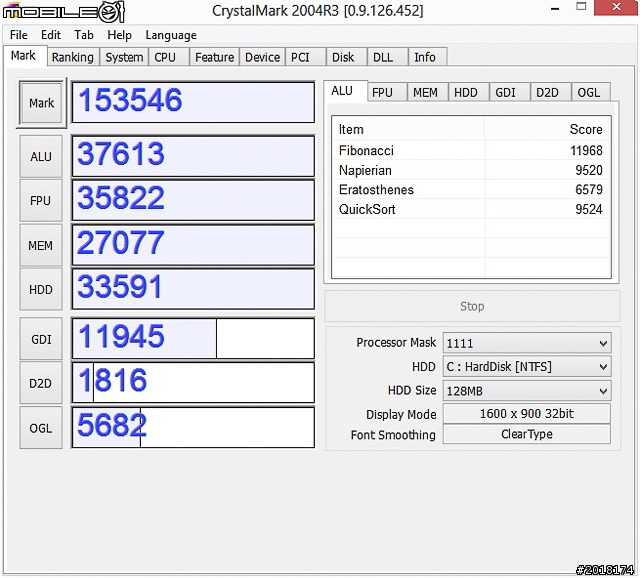
Task: Run the ALU benchmark button
Action: point(41,157)
